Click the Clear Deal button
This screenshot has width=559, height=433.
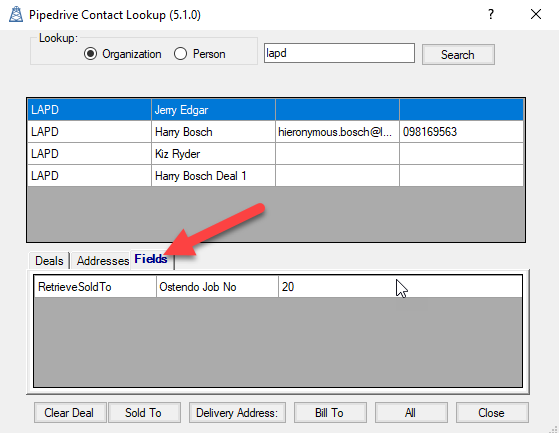(70, 413)
